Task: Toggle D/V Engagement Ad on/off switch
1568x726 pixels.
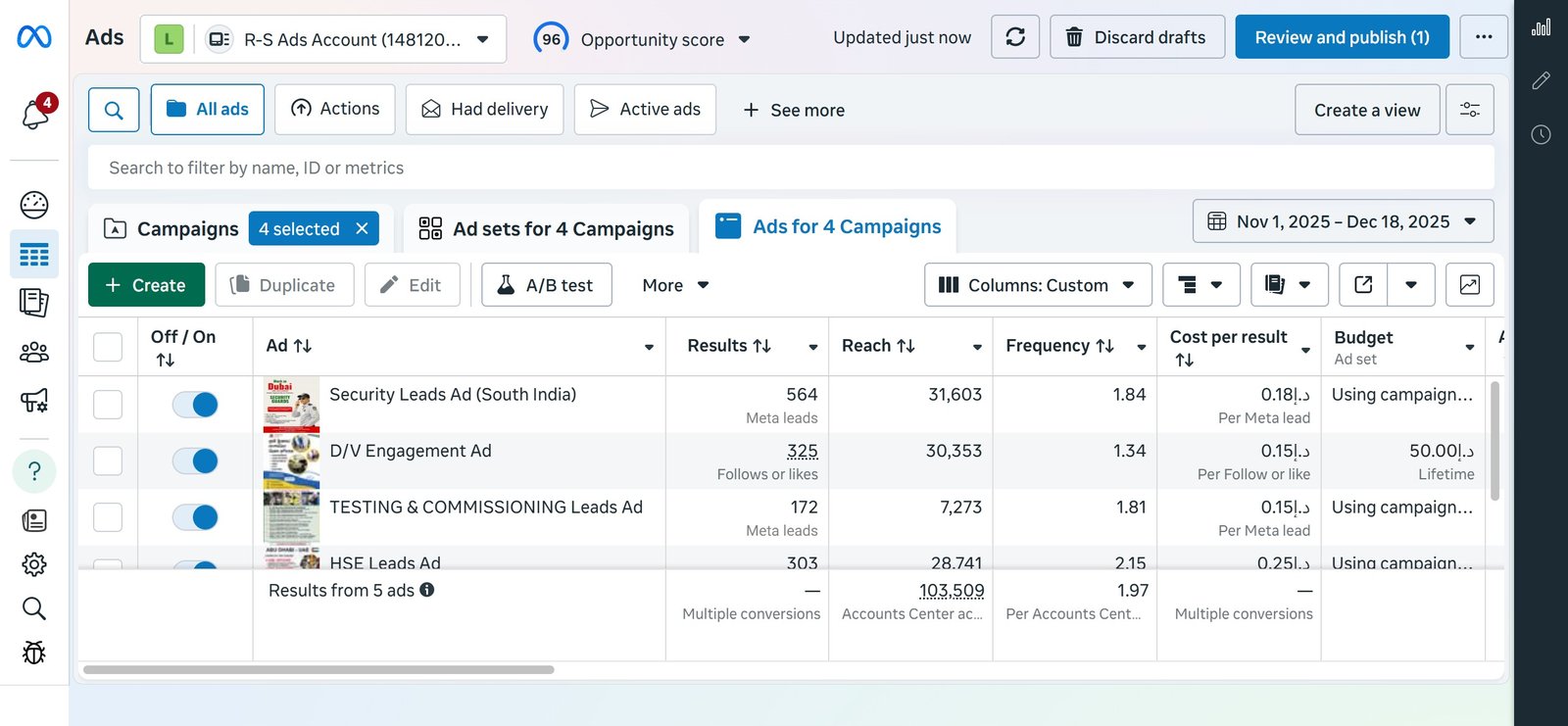Action: (x=195, y=460)
